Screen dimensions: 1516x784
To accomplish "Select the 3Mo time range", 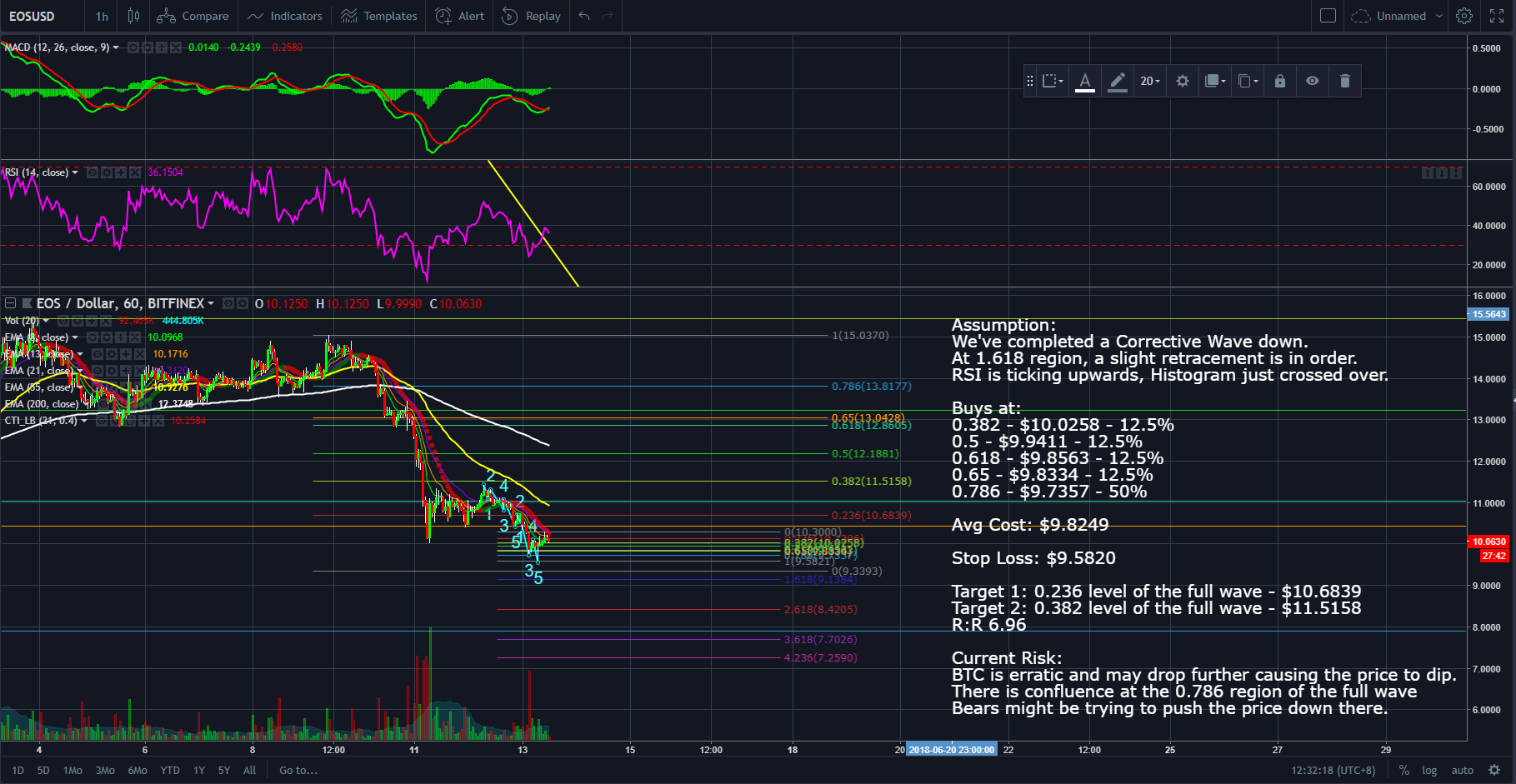I will [x=105, y=771].
